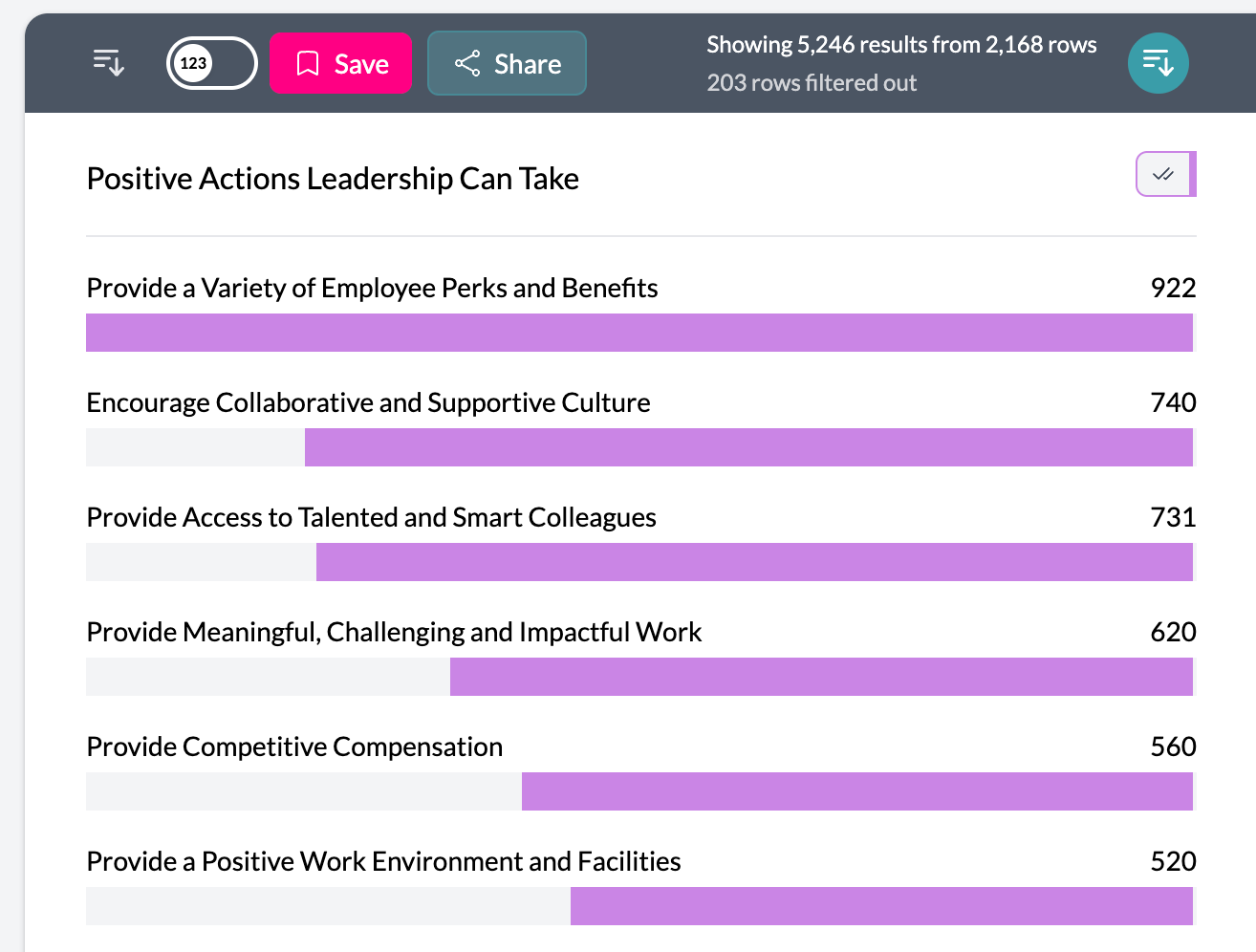Screen dimensions: 1256x952
Task: Click the bookmark icon in Save
Action: 308,64
